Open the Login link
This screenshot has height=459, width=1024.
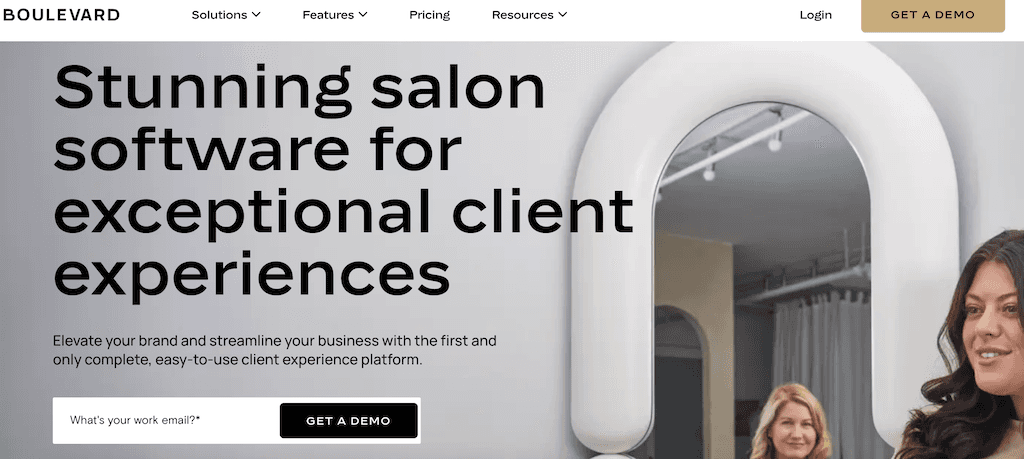click(x=816, y=14)
